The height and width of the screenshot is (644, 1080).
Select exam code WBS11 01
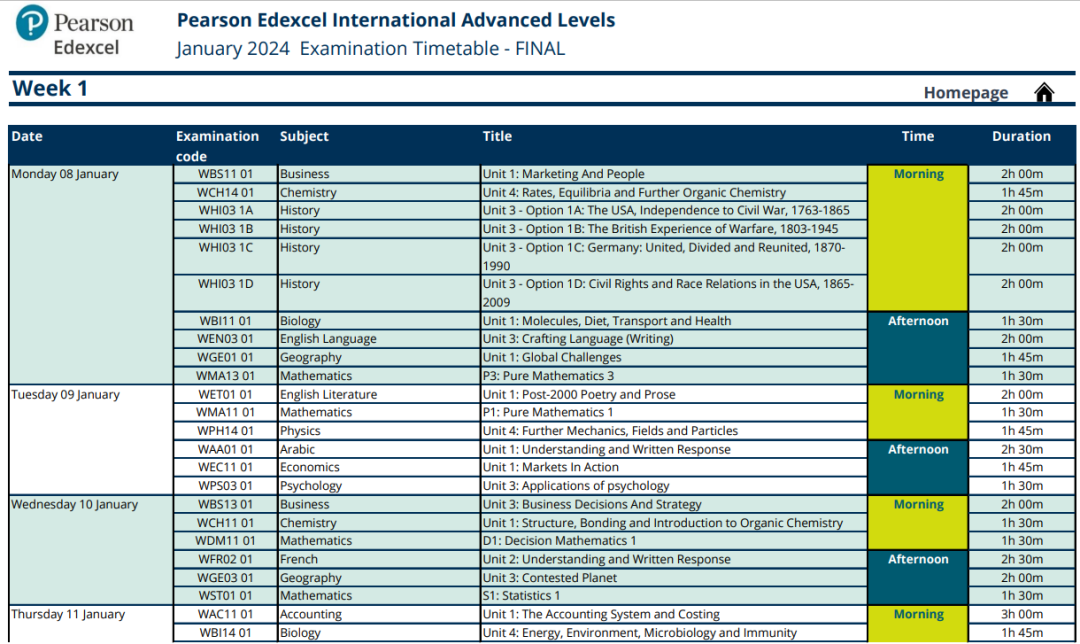[225, 174]
